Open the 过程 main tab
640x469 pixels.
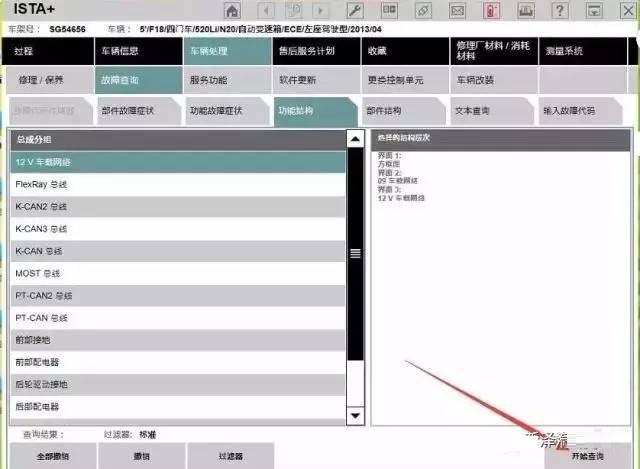pyautogui.click(x=48, y=51)
